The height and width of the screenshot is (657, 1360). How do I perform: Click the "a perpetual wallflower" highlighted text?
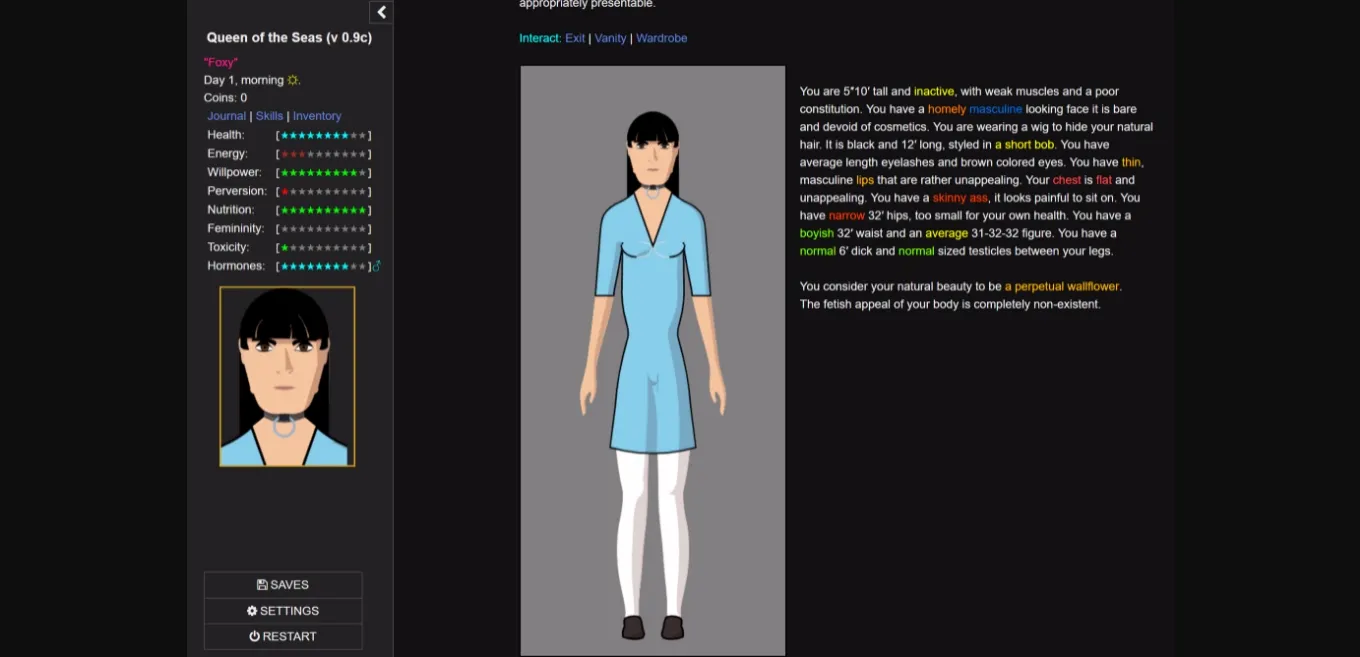point(1062,286)
